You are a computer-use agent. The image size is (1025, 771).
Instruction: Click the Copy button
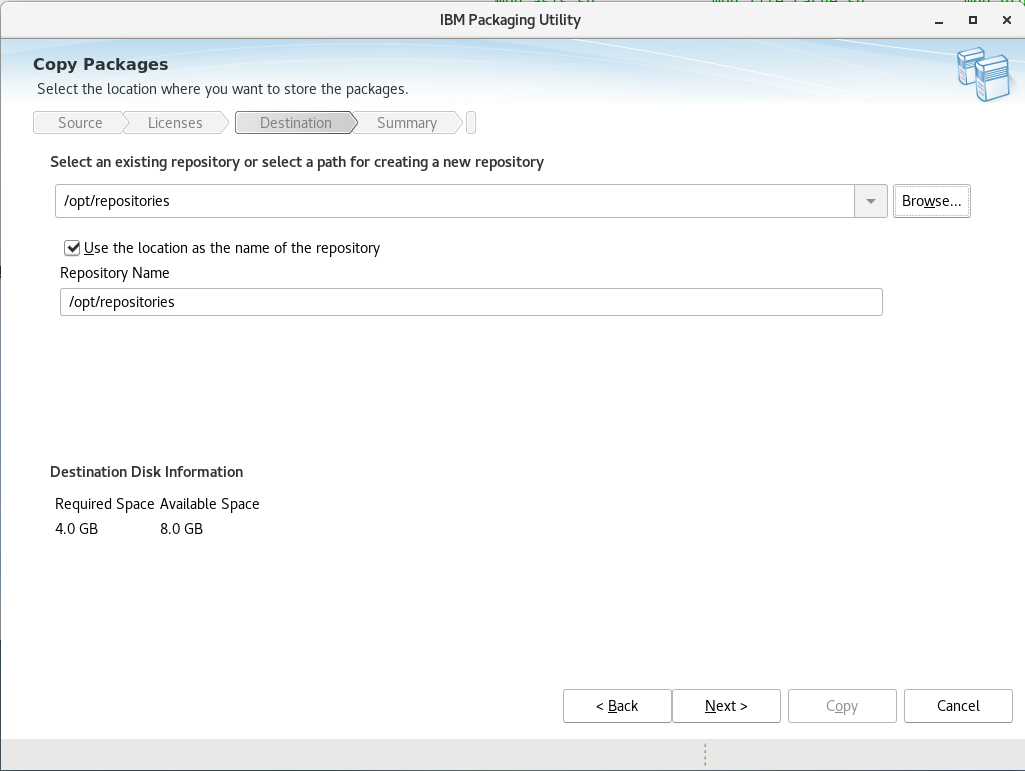click(x=842, y=706)
